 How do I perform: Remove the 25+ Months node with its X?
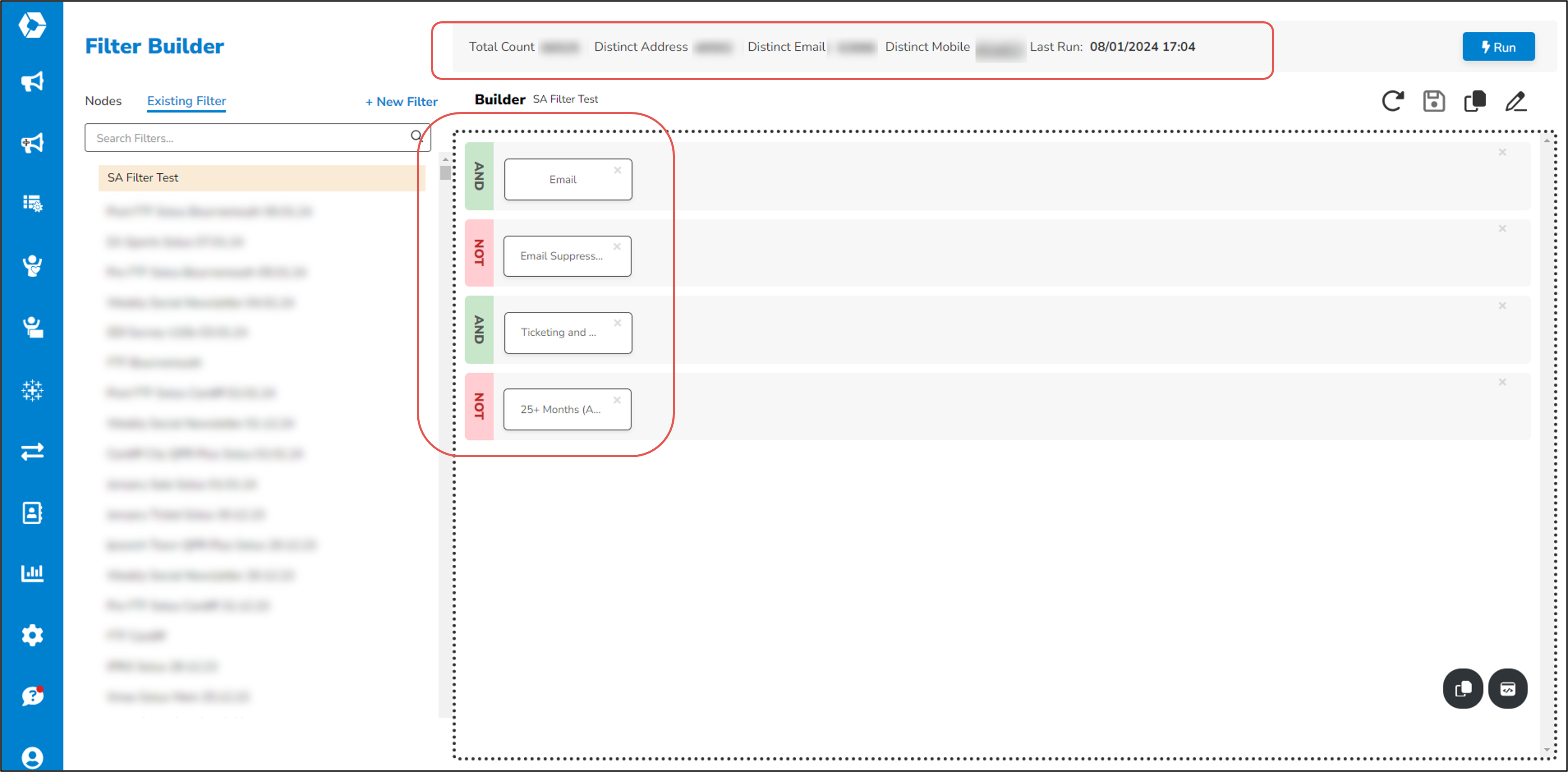(x=617, y=400)
